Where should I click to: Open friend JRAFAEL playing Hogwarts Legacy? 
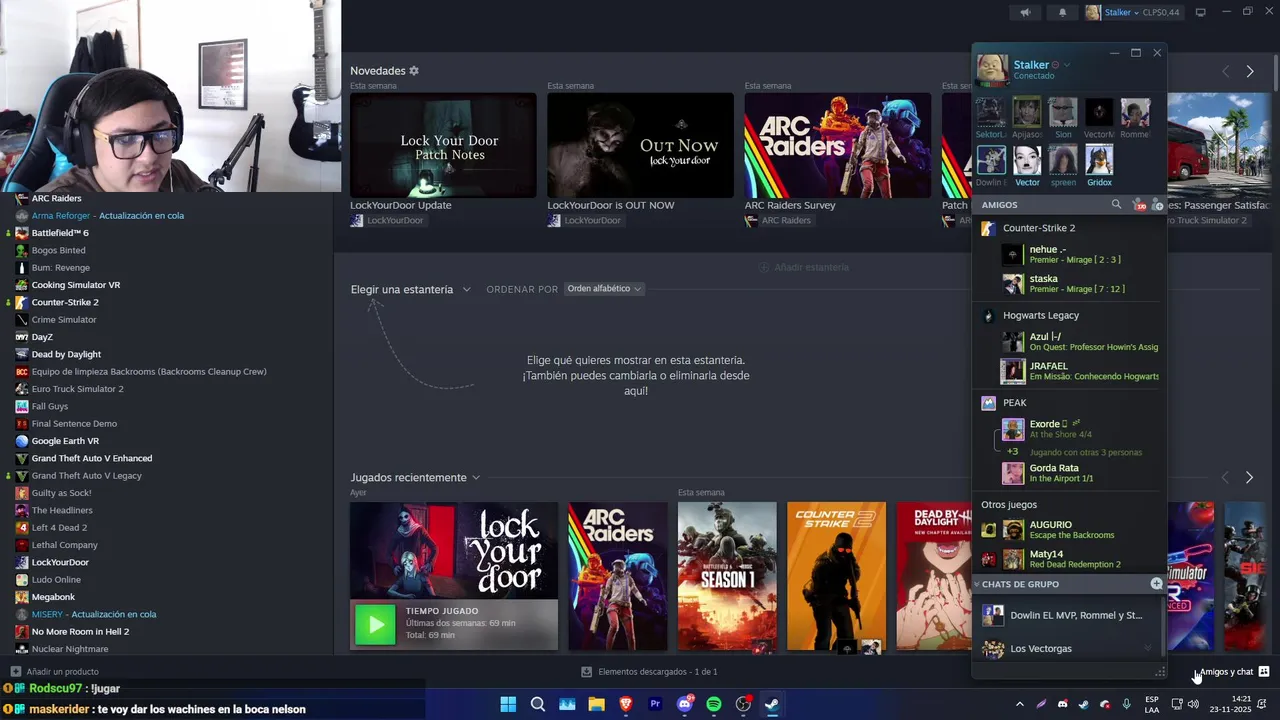[1080, 371]
